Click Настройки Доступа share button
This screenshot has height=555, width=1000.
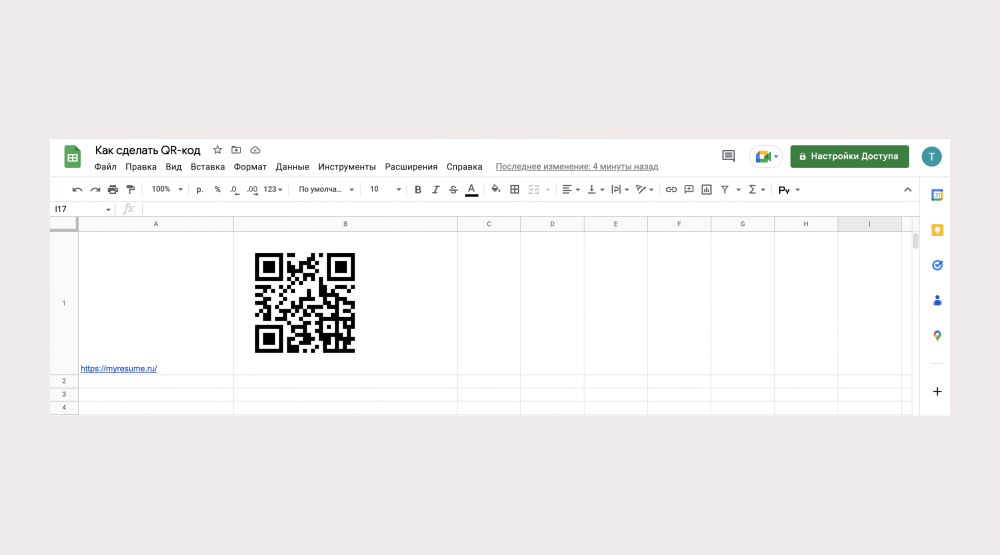pyautogui.click(x=849, y=156)
